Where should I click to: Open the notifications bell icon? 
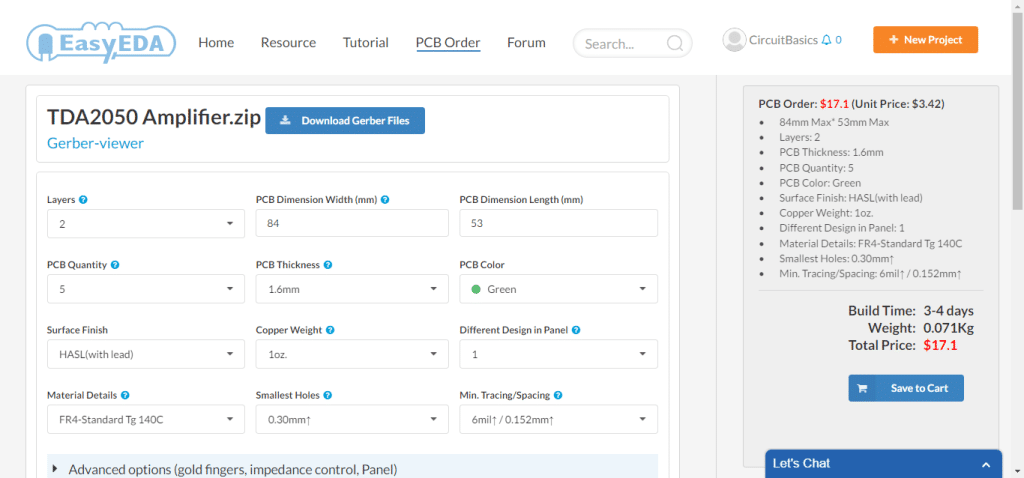[x=826, y=40]
